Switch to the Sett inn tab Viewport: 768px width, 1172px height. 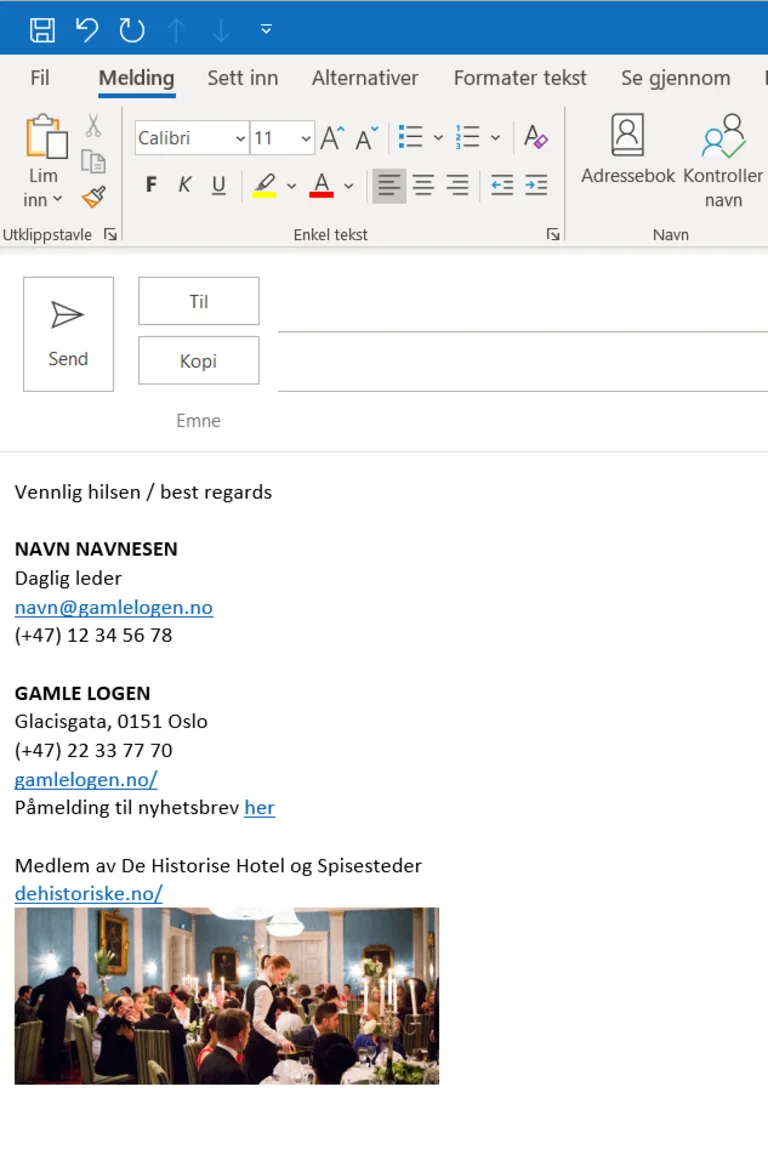pos(242,78)
